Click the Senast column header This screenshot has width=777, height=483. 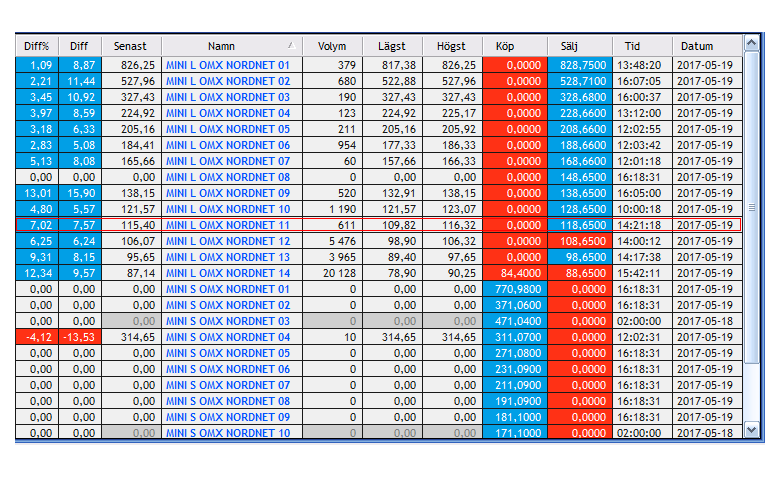[130, 46]
